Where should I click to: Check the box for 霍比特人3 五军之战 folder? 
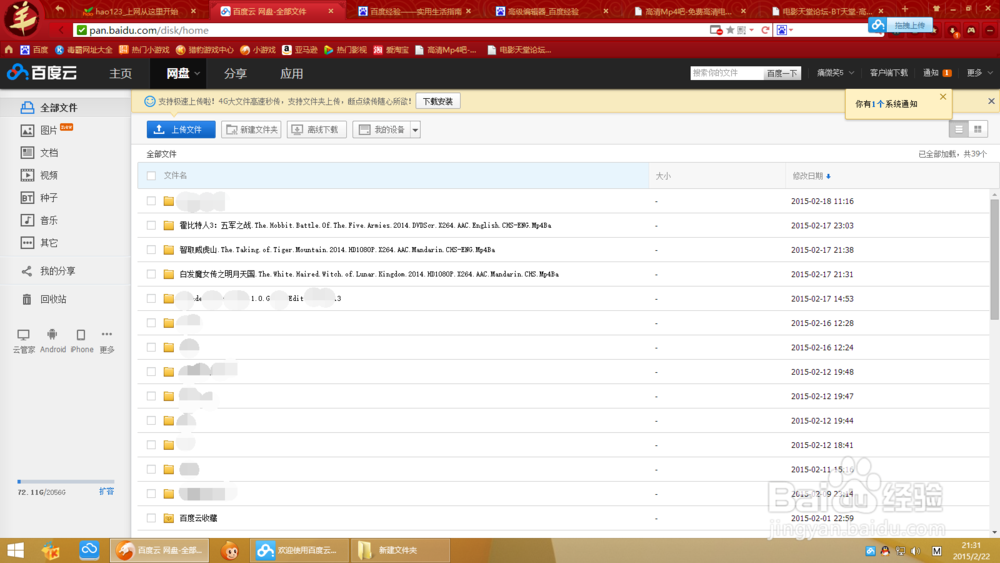151,225
